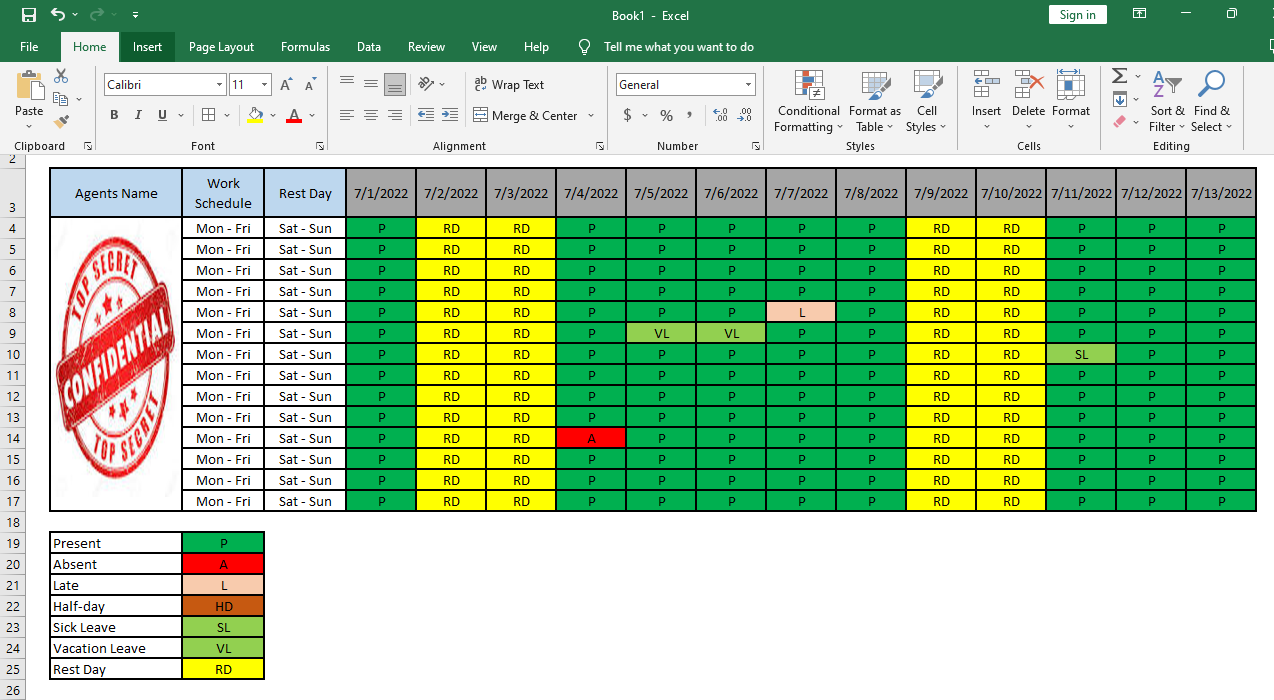Screen dimensions: 1274x700
Task: Toggle Underline formatting
Action: [x=162, y=115]
